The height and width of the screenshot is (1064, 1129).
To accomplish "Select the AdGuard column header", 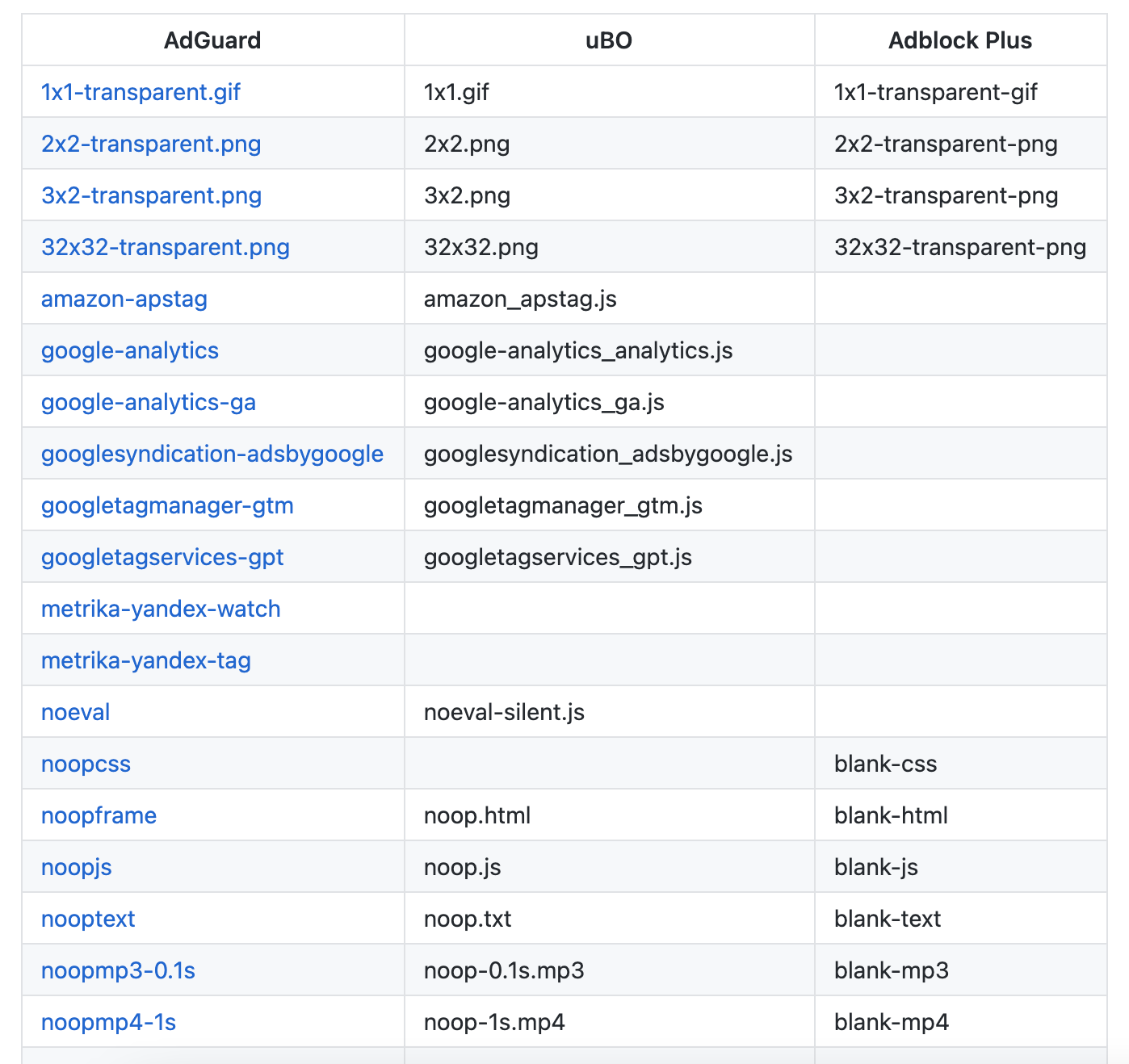I will tap(212, 40).
